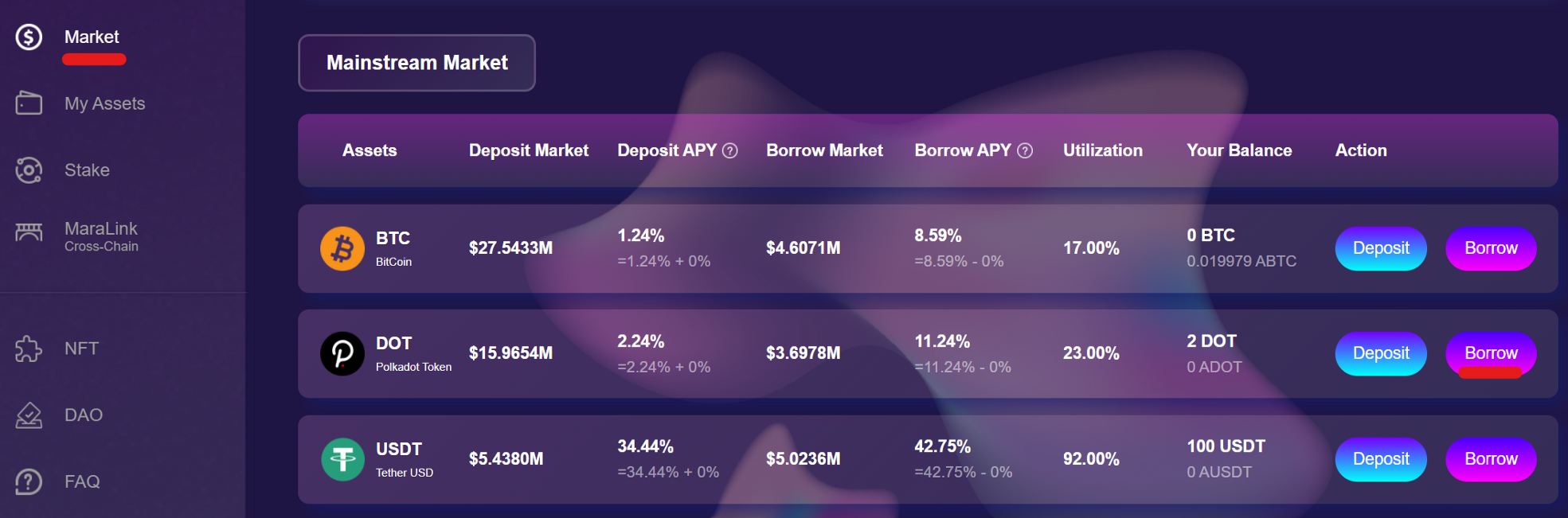Click the Assets column header
1568x518 pixels.
370,150
